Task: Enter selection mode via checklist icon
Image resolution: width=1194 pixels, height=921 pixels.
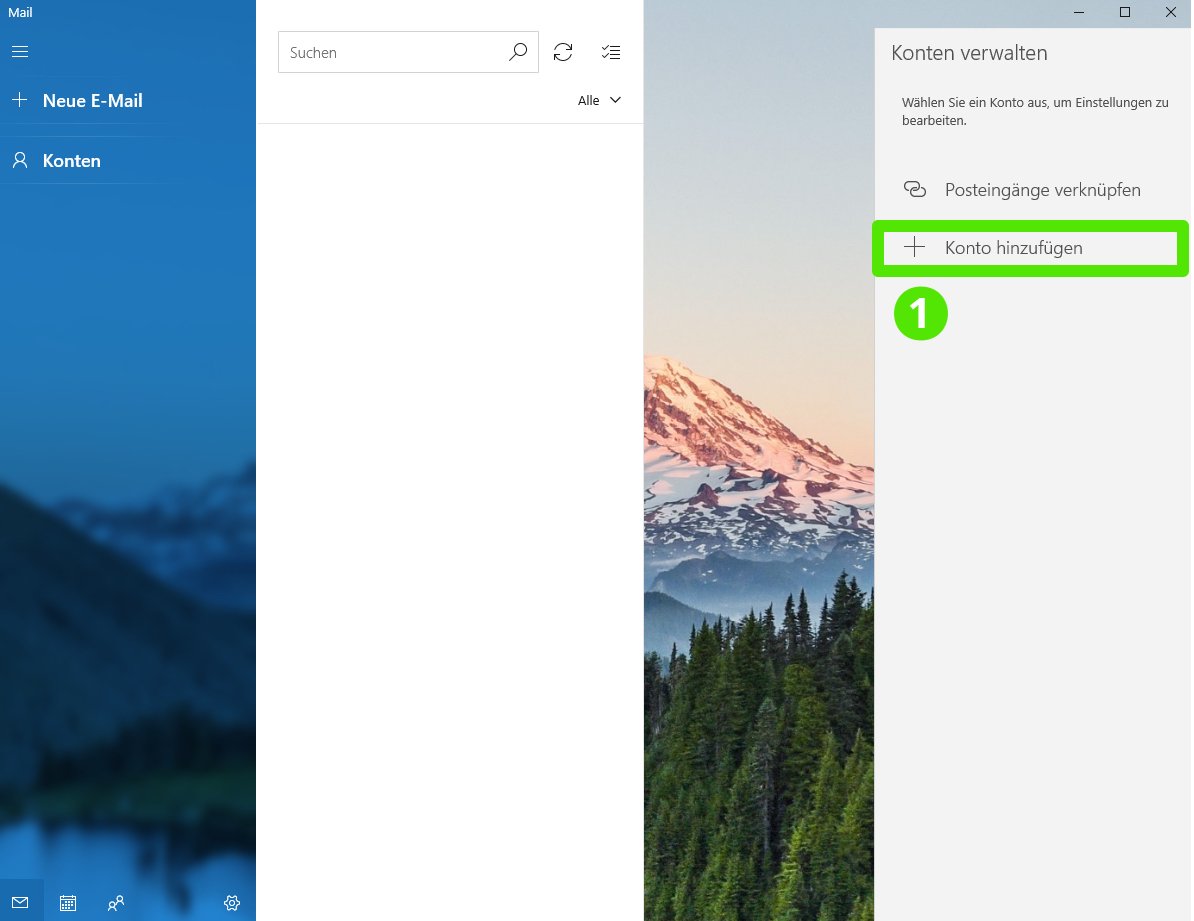Action: (611, 52)
